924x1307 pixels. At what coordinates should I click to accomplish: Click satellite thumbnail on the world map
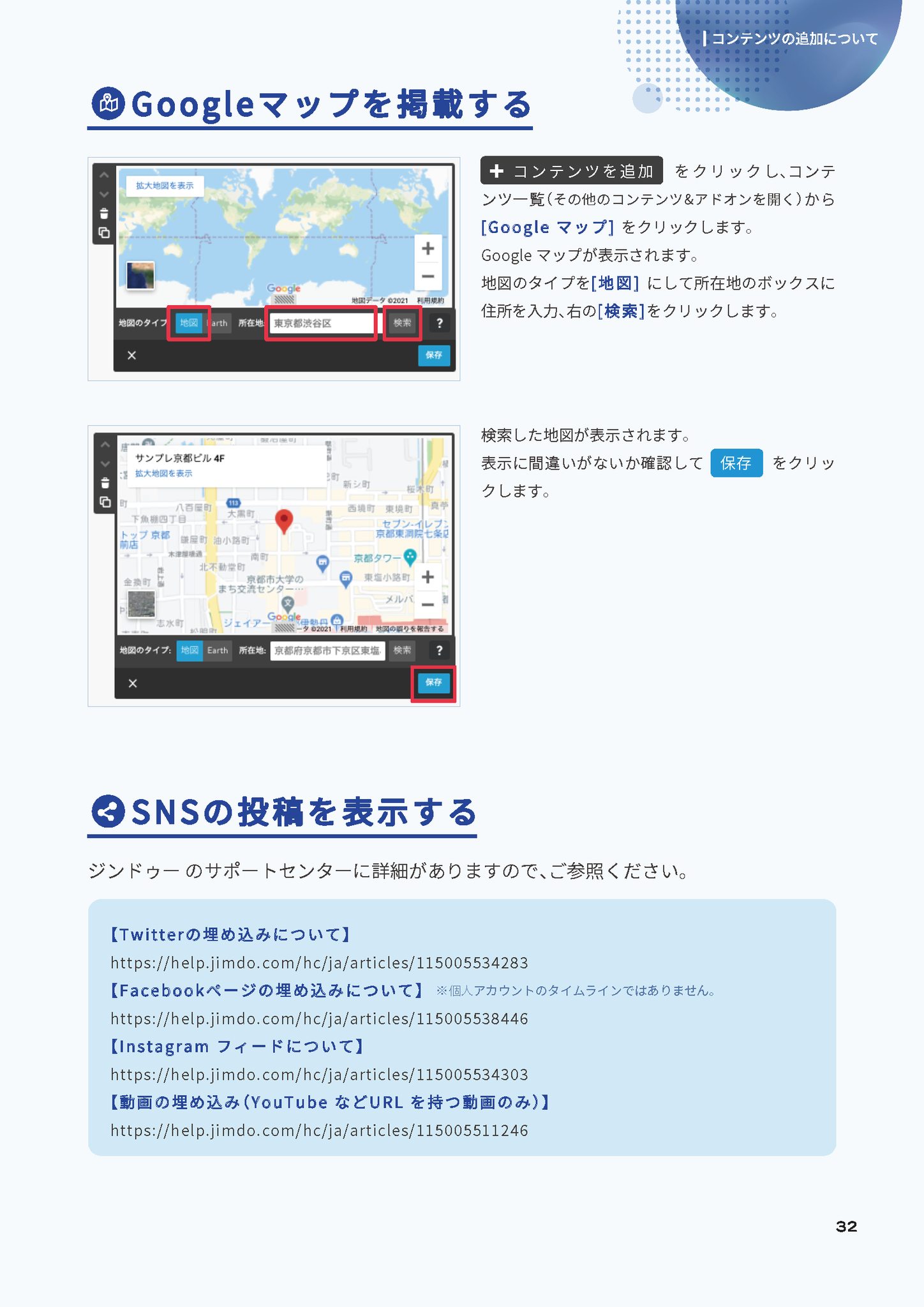click(x=140, y=276)
